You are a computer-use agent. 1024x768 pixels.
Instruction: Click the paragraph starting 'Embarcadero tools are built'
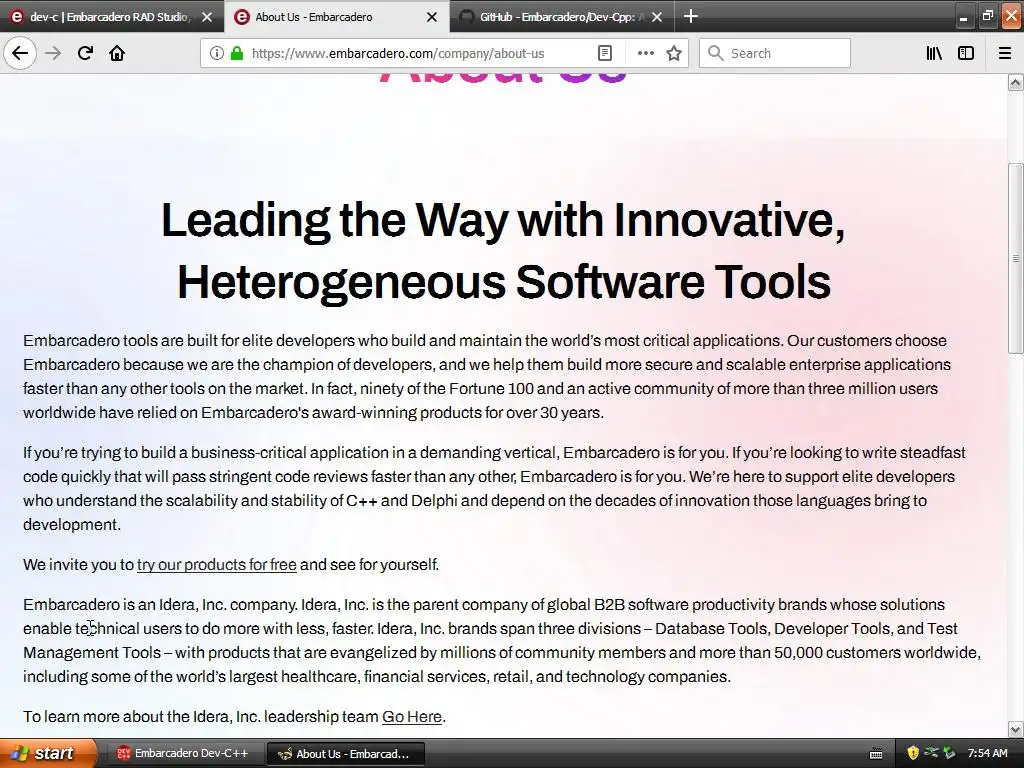click(x=487, y=377)
